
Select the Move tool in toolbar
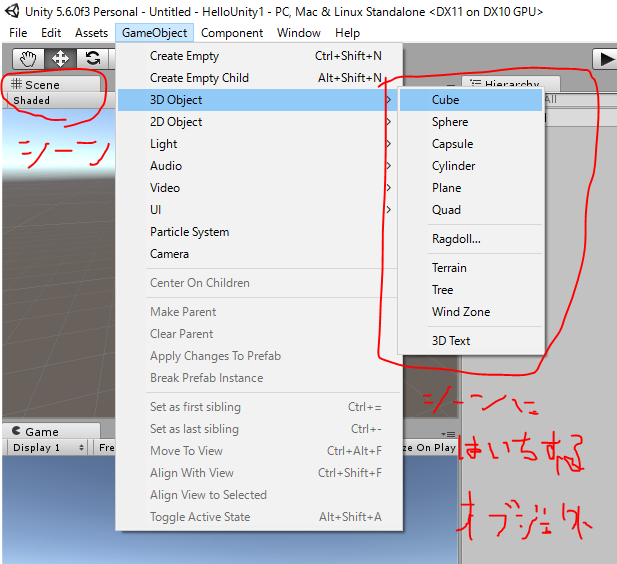[60, 59]
